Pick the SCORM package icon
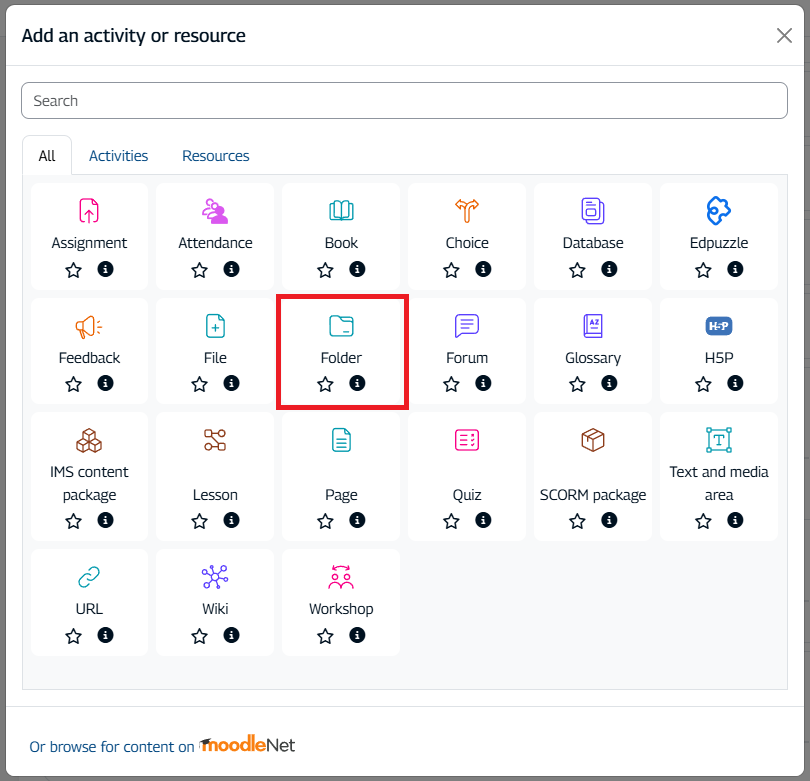The image size is (810, 781). coord(593,440)
